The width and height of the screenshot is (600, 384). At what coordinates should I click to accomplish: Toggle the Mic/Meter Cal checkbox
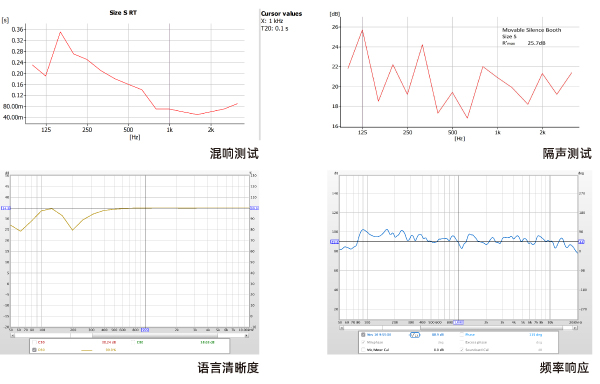(x=363, y=350)
